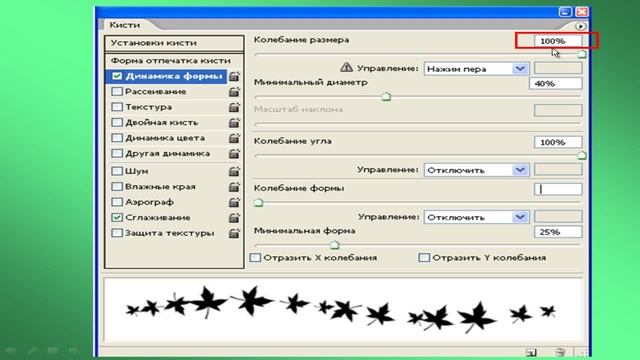Minimize the brushes panel window

(x=565, y=11)
